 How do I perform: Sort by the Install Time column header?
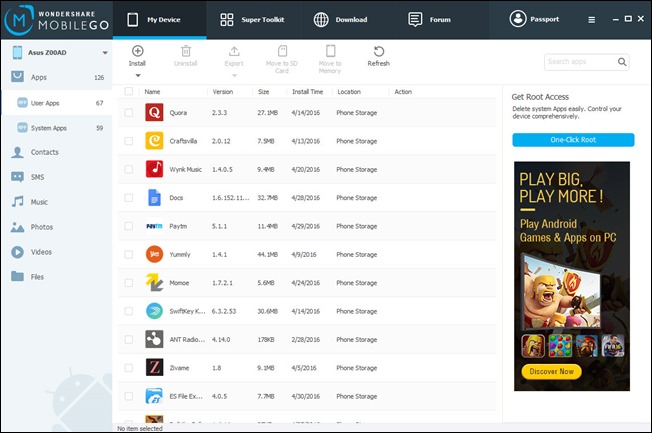[307, 92]
